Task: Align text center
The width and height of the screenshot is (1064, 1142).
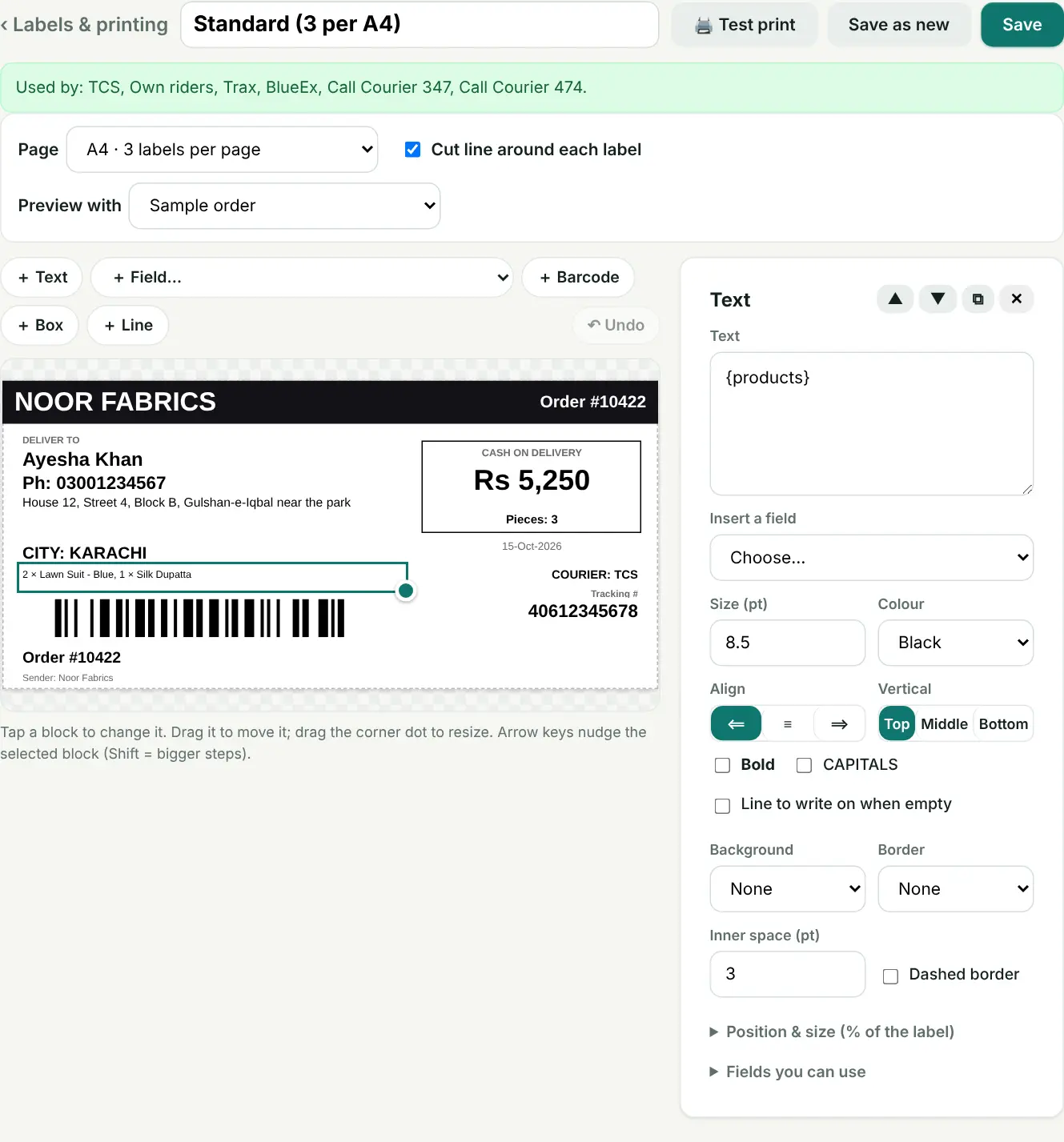Action: click(788, 724)
